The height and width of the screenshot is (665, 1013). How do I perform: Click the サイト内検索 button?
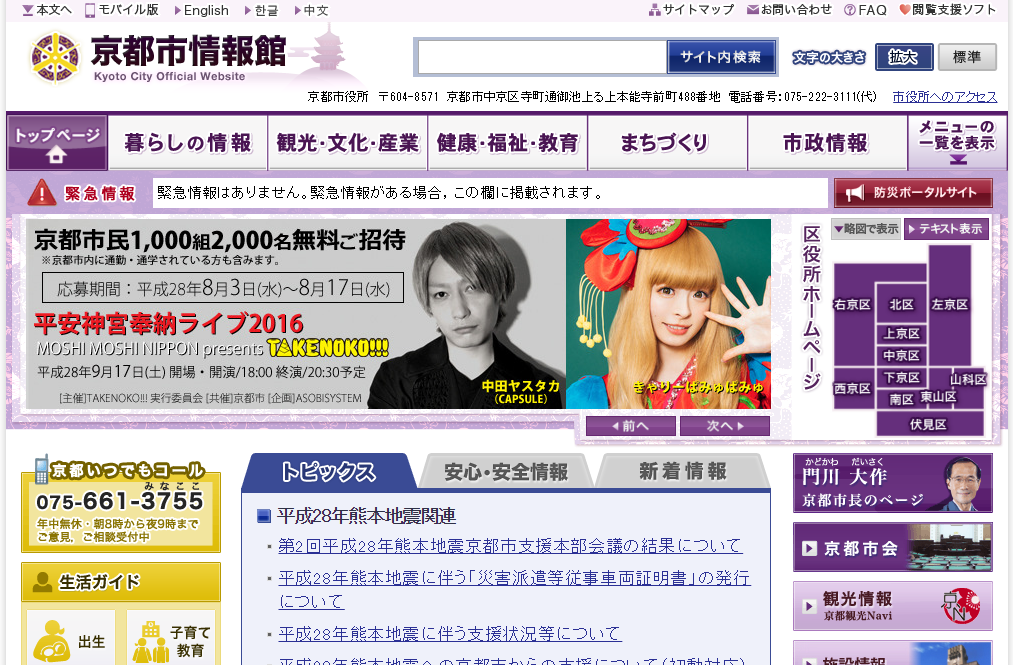721,58
